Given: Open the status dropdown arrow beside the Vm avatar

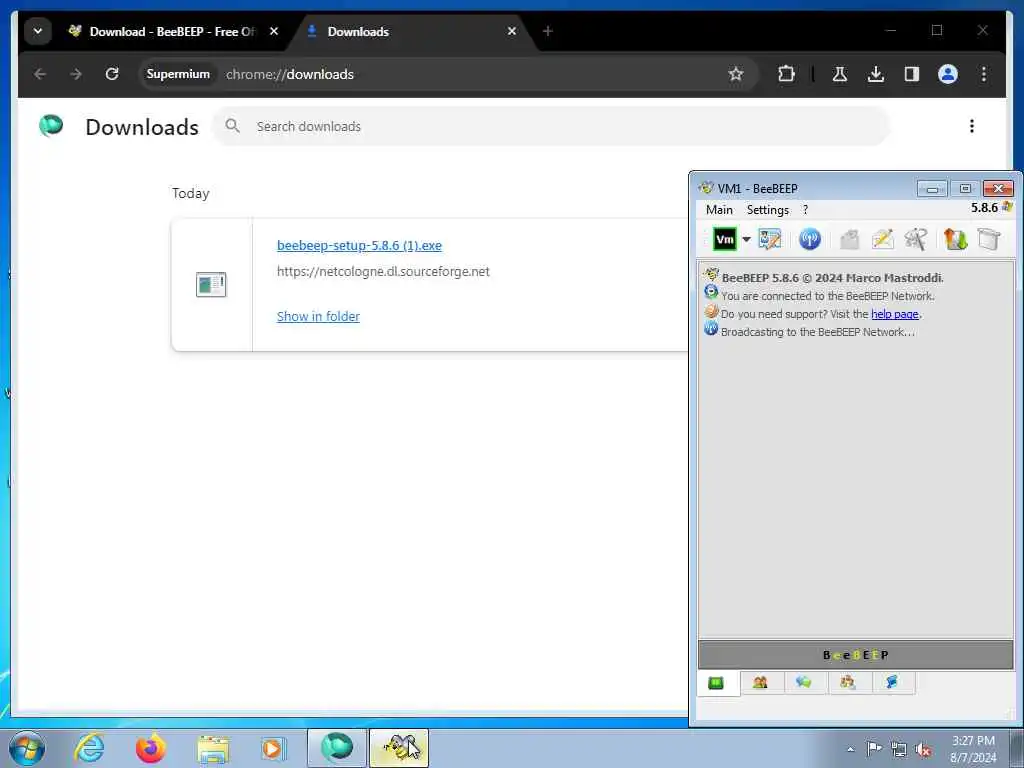Looking at the screenshot, I should 746,240.
